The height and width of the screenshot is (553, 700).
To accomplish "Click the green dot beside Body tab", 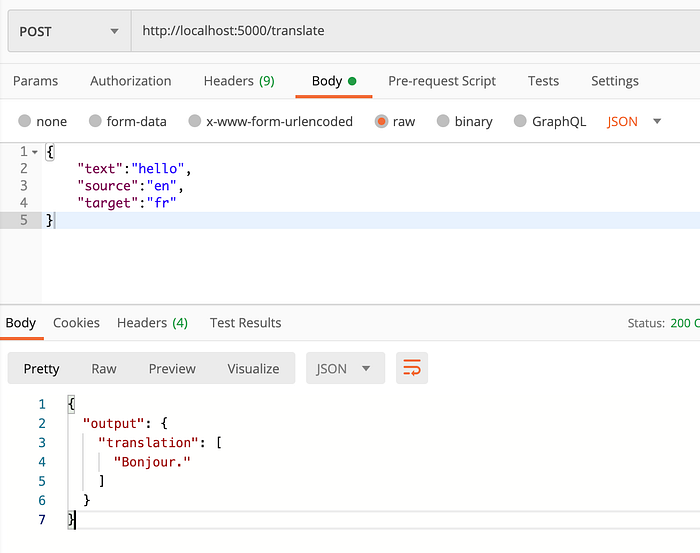I will tap(352, 81).
